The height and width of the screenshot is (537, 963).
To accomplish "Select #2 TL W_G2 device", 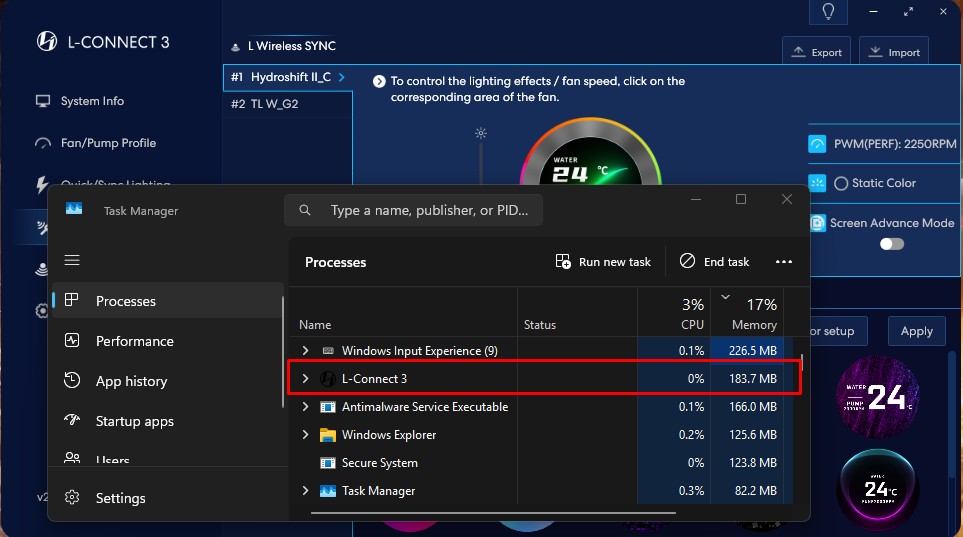I will tap(287, 104).
